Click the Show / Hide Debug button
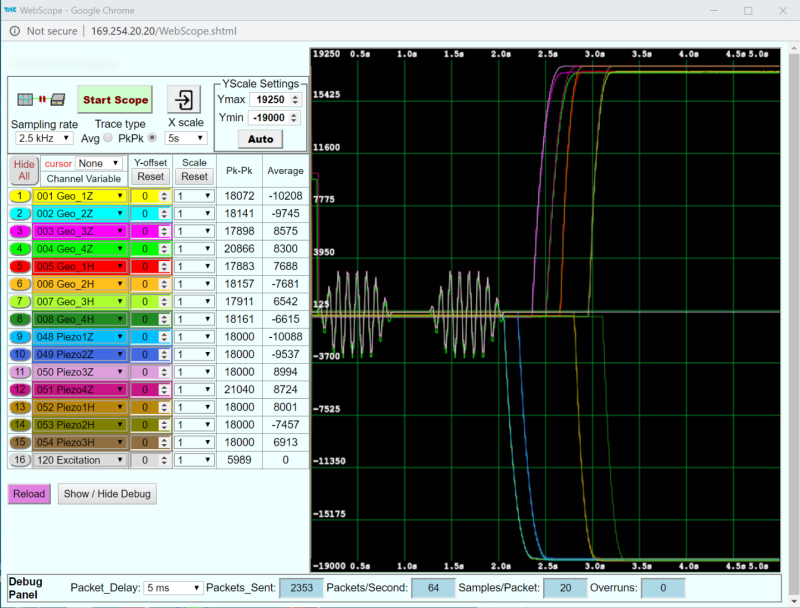The image size is (800, 608). 106,494
